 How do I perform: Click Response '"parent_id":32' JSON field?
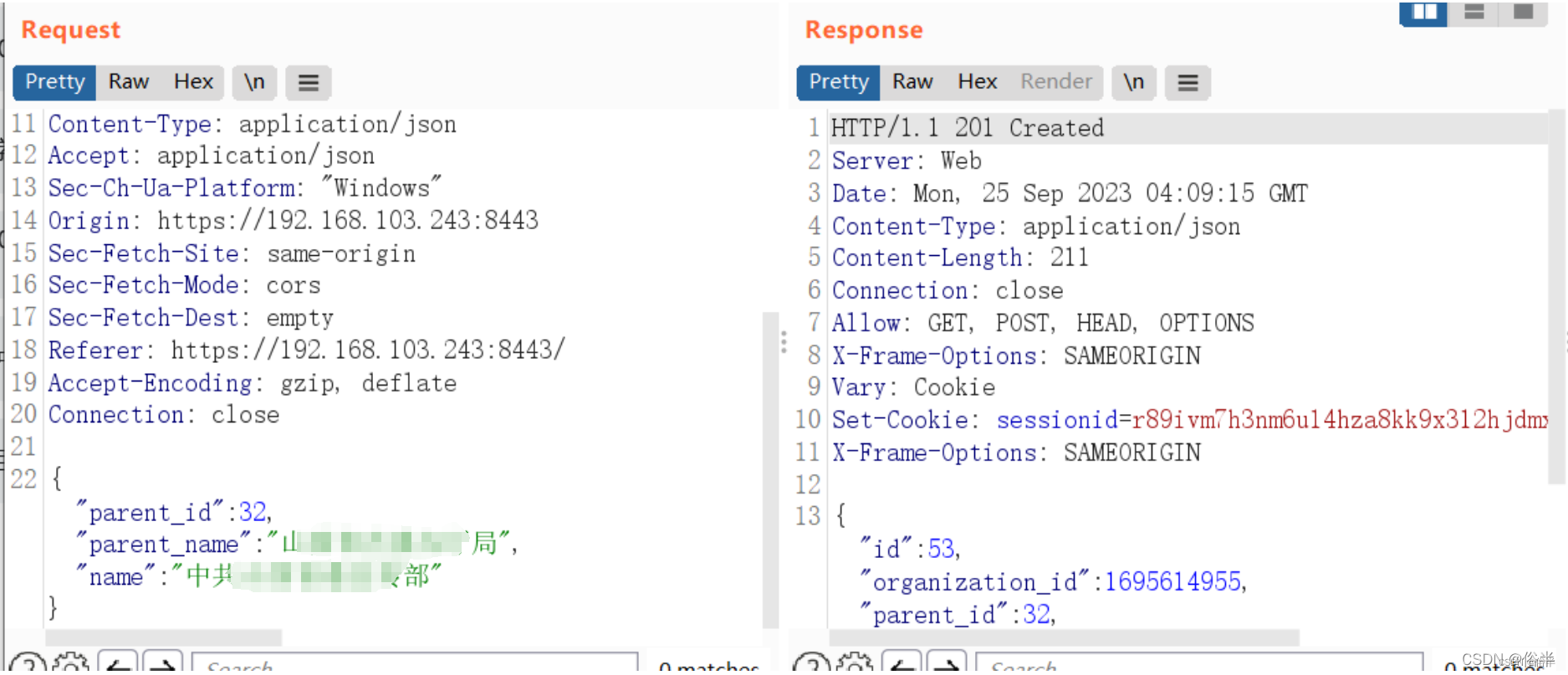pos(958,615)
